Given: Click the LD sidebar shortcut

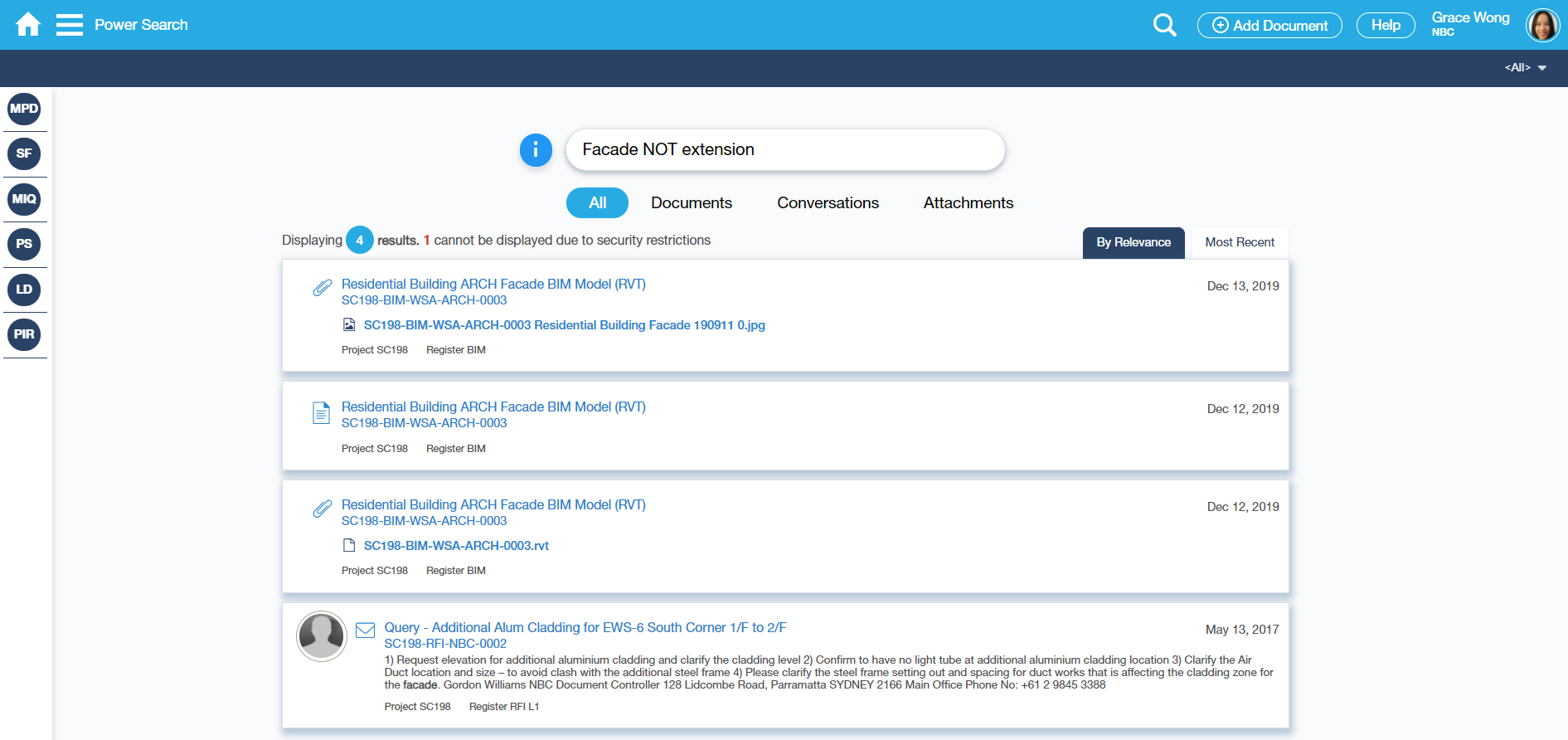Looking at the screenshot, I should [x=24, y=290].
